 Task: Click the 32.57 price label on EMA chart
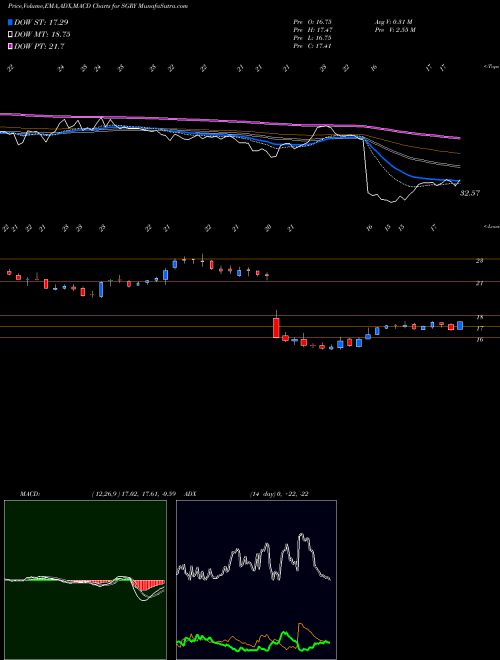[x=470, y=193]
